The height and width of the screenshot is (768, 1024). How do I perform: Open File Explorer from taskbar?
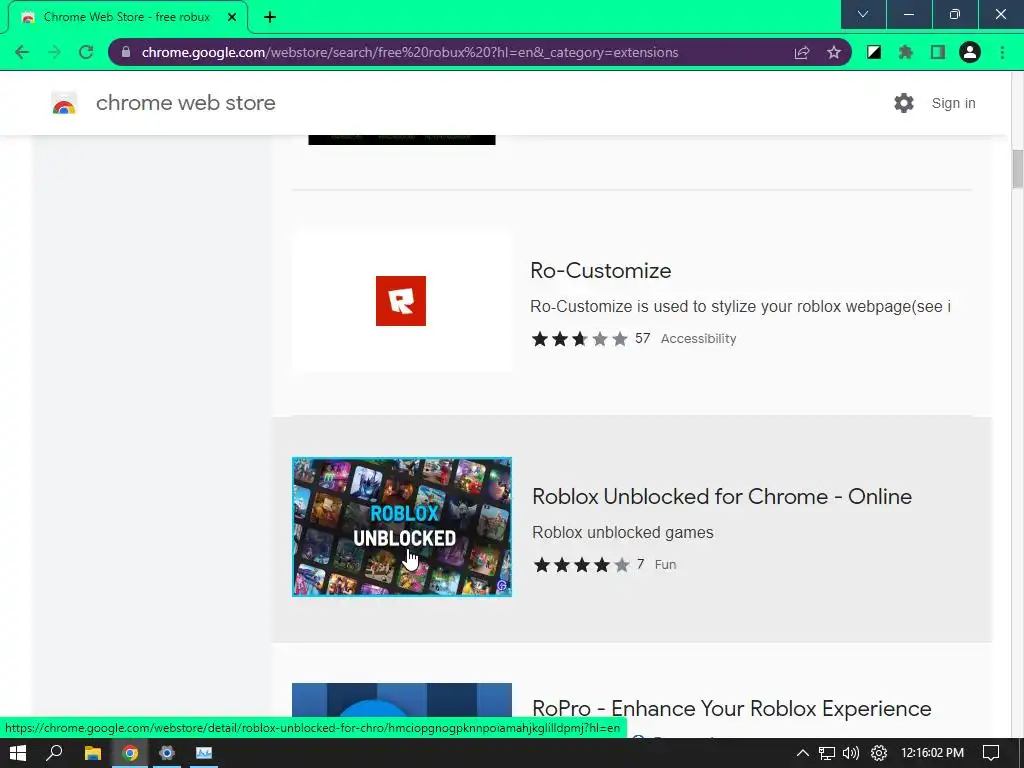point(93,753)
